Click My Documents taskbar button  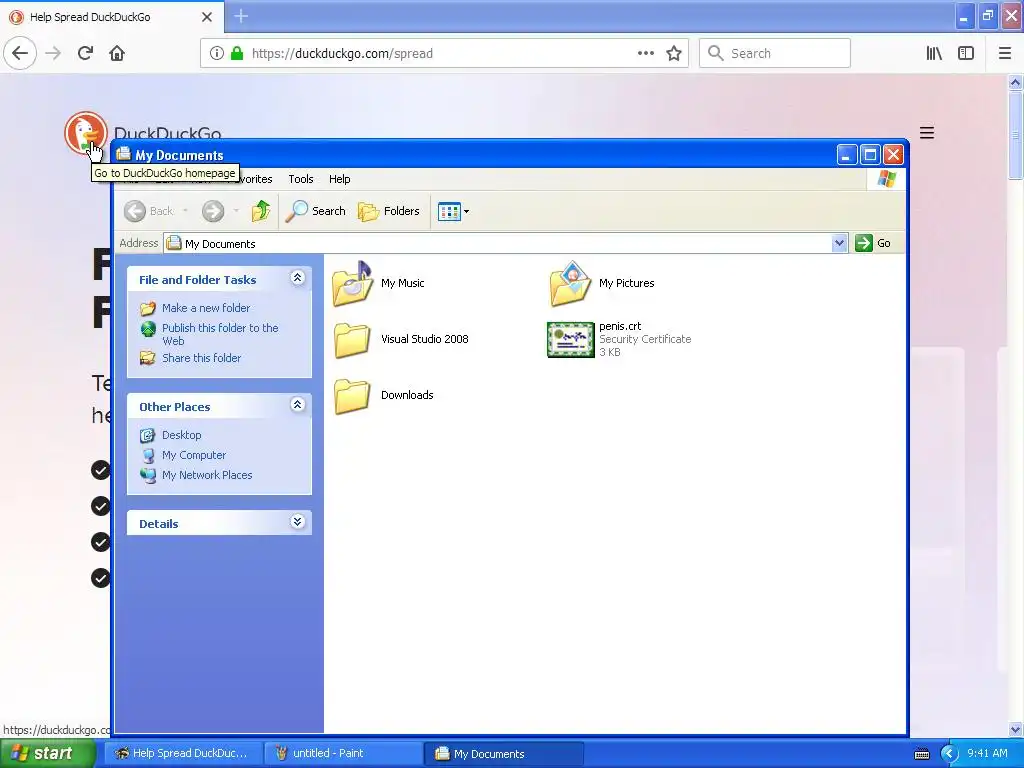[x=503, y=754]
